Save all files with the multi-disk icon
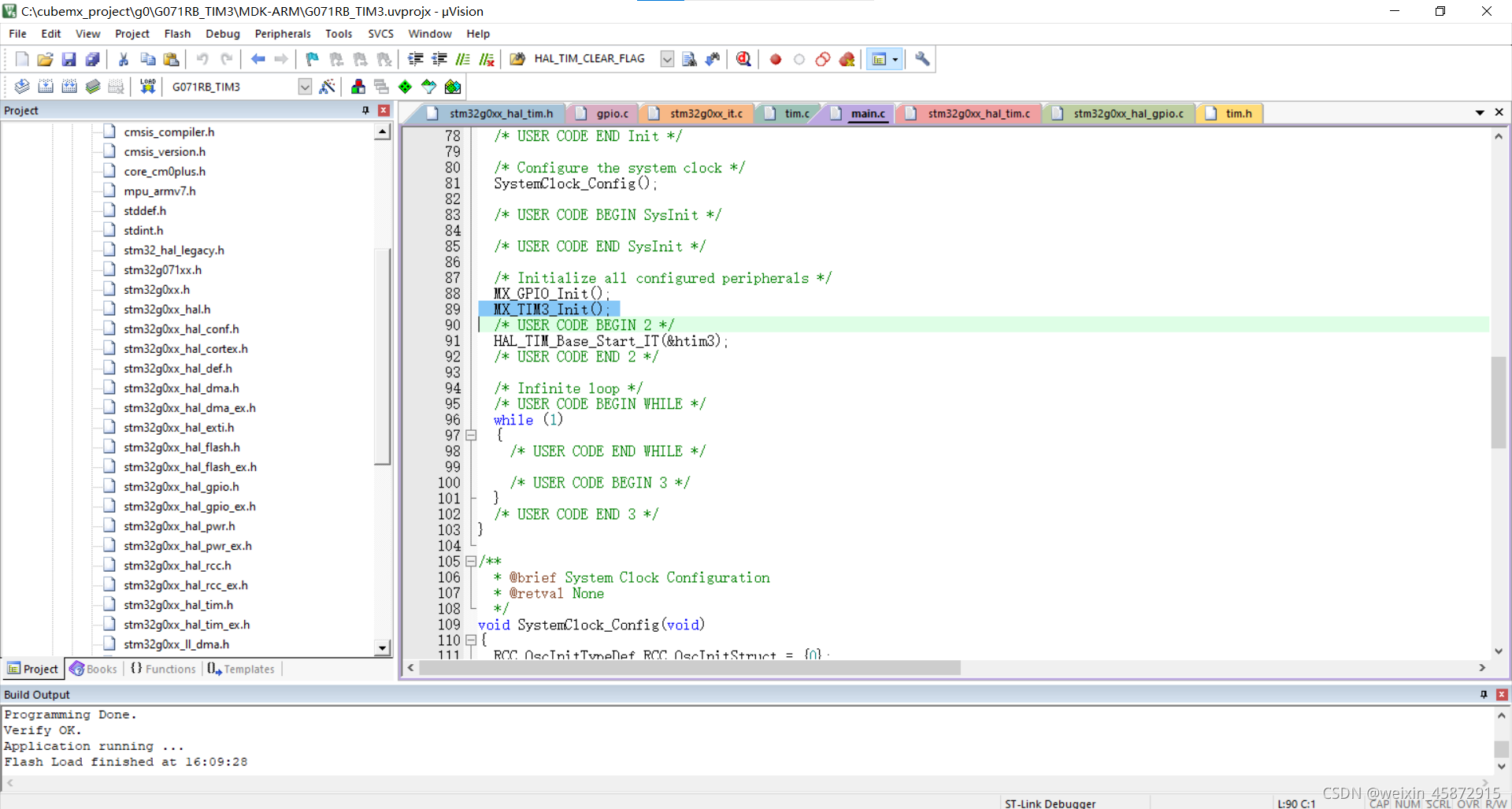 tap(92, 59)
